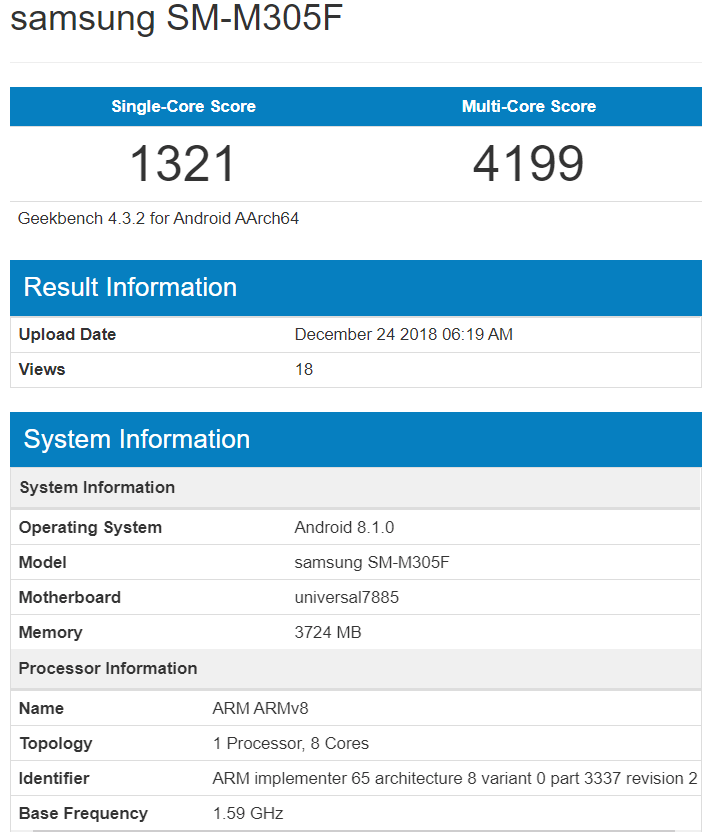Select '1 Processor, 8 Cores' value

(290, 743)
